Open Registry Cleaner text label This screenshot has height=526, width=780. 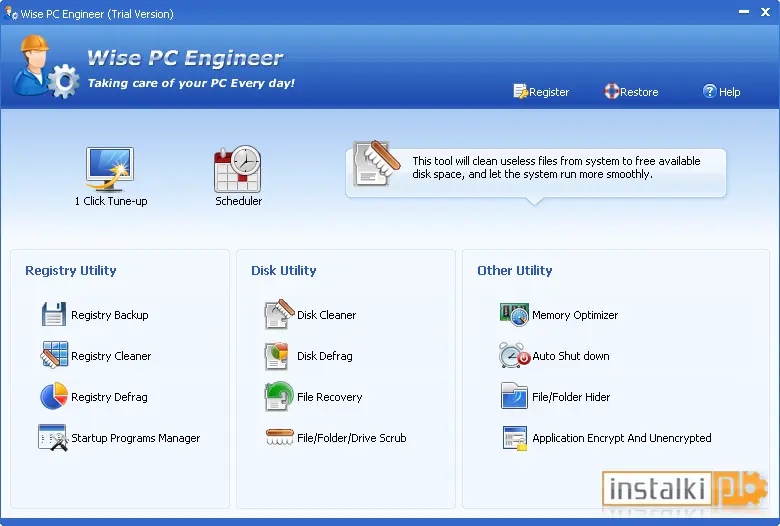111,356
